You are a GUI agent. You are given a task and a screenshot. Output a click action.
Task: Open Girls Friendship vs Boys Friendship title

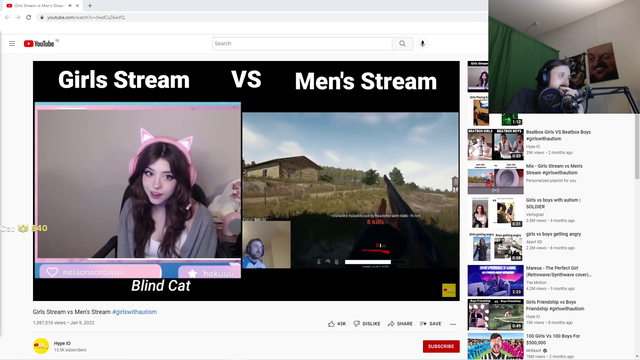point(555,305)
